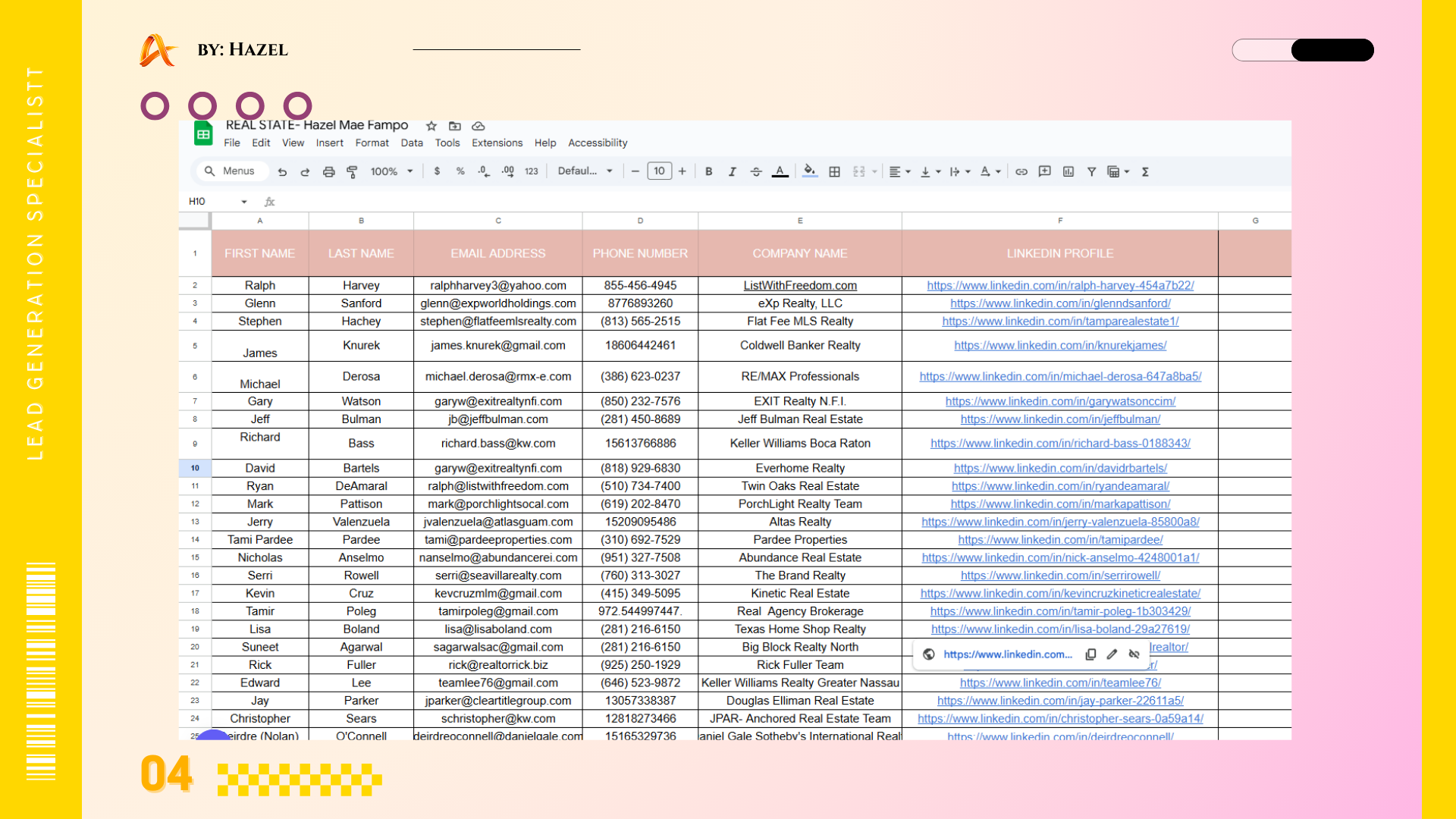Toggle bold formatting
The width and height of the screenshot is (1456, 819).
[x=708, y=172]
